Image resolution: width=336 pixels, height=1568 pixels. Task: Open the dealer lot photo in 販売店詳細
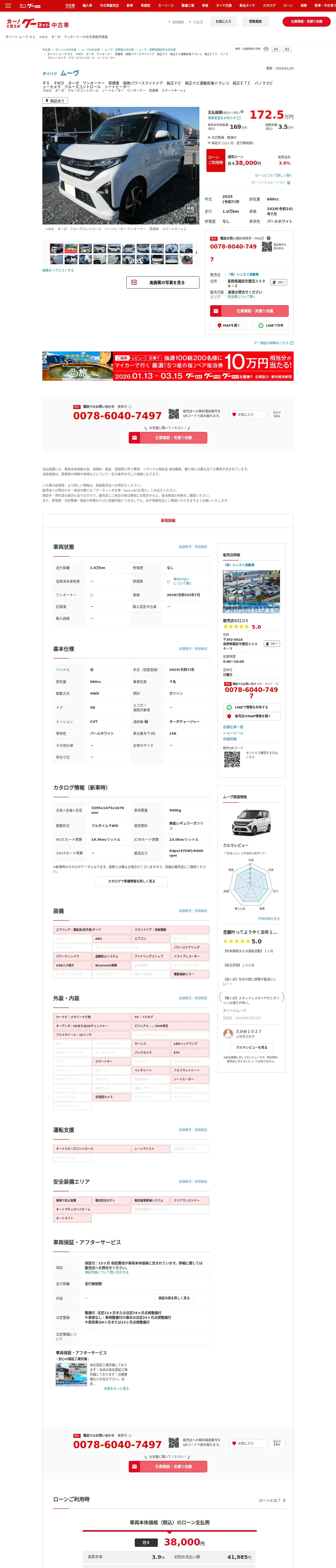pyautogui.click(x=251, y=591)
